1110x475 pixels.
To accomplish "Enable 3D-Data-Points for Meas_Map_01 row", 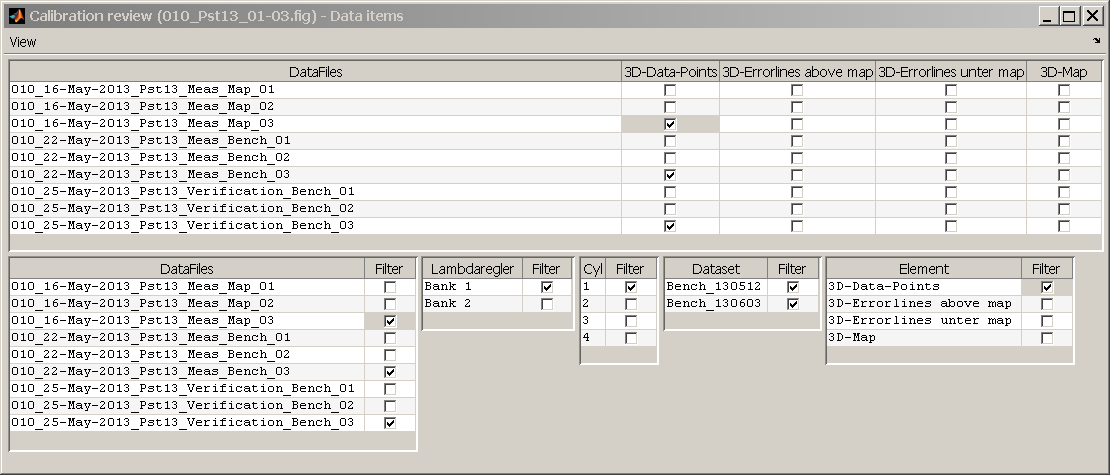I will [x=670, y=90].
